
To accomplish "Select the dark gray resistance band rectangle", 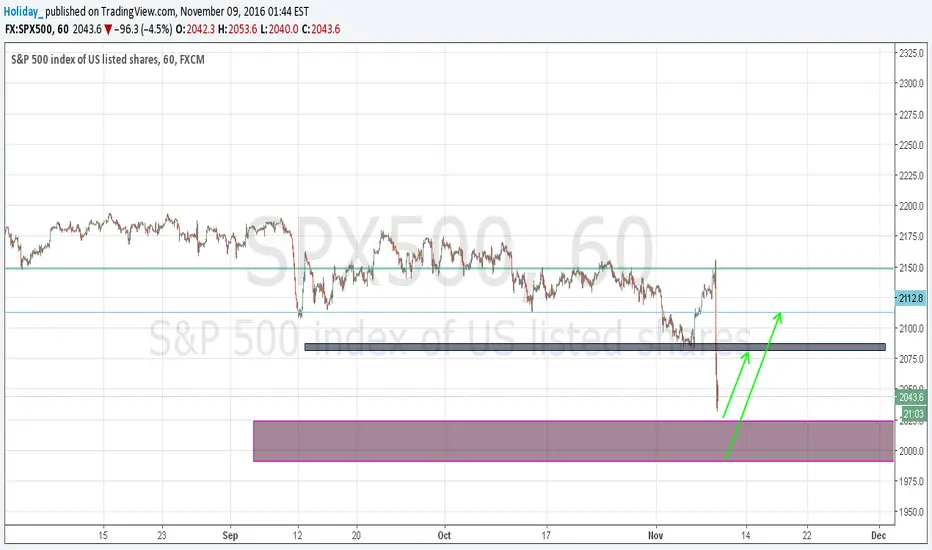I will tap(595, 347).
